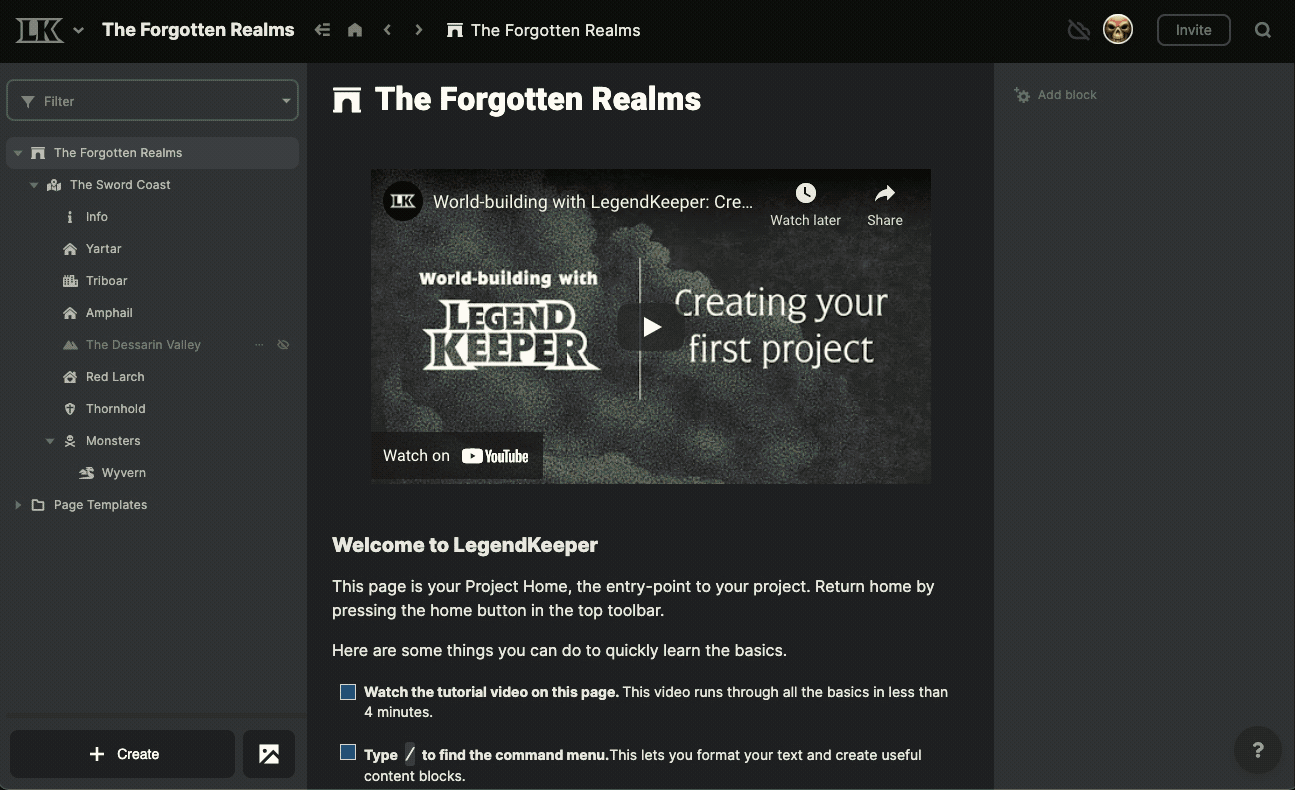
Task: Click the video channel LK avatar
Action: click(x=402, y=201)
